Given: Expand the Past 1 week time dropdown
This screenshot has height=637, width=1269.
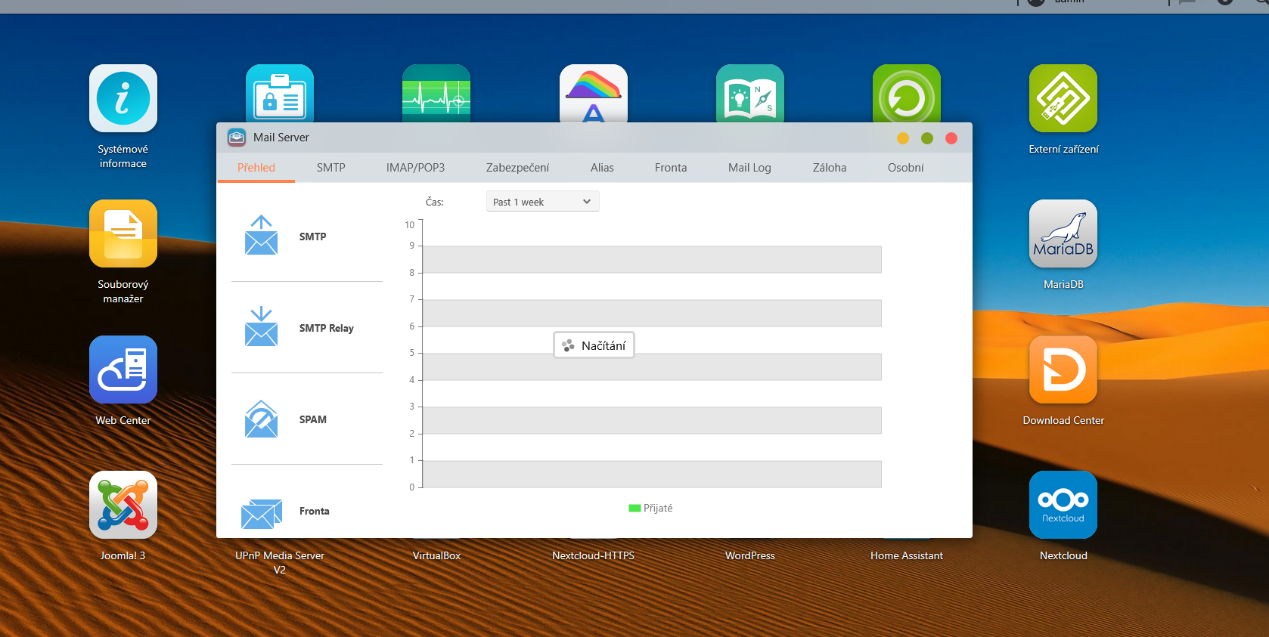Looking at the screenshot, I should 542,202.
